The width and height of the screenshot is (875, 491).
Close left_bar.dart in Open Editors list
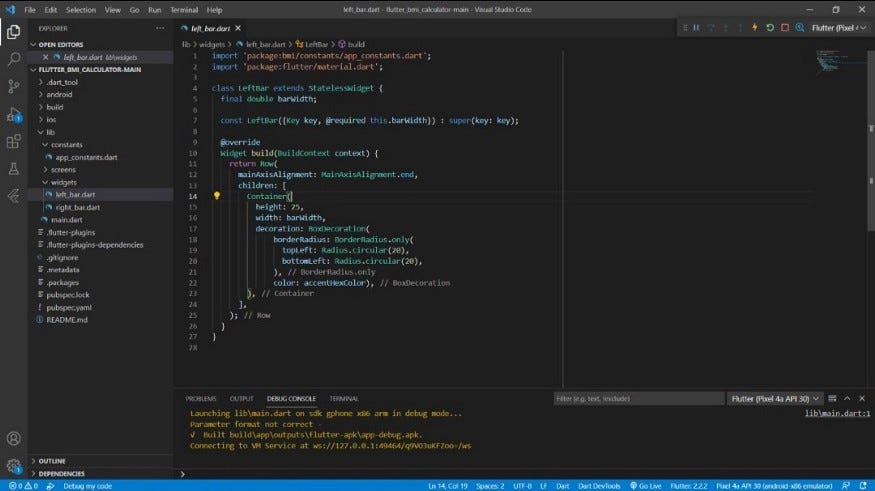click(x=46, y=57)
